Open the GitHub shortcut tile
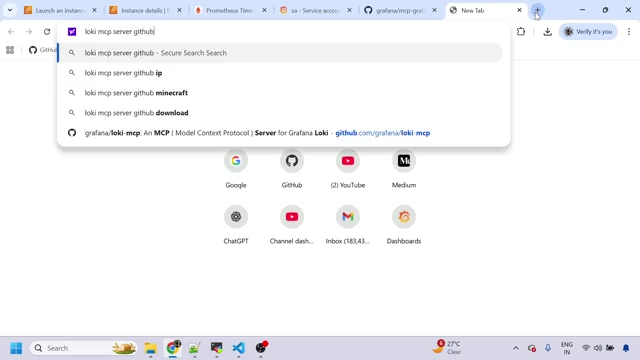The width and height of the screenshot is (640, 360). [x=292, y=169]
